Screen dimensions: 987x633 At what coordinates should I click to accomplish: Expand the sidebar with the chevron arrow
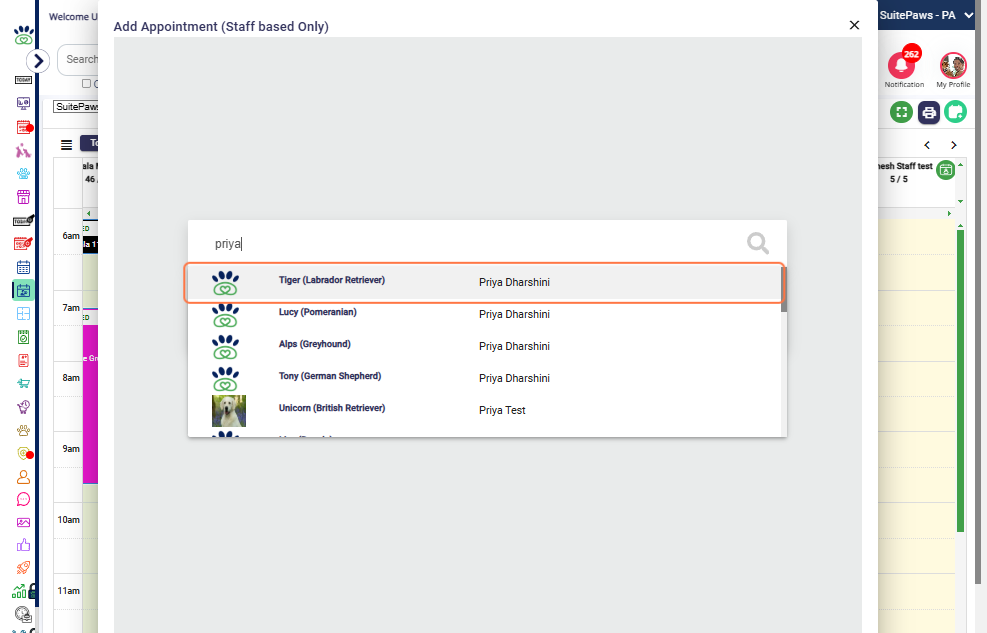coord(38,61)
